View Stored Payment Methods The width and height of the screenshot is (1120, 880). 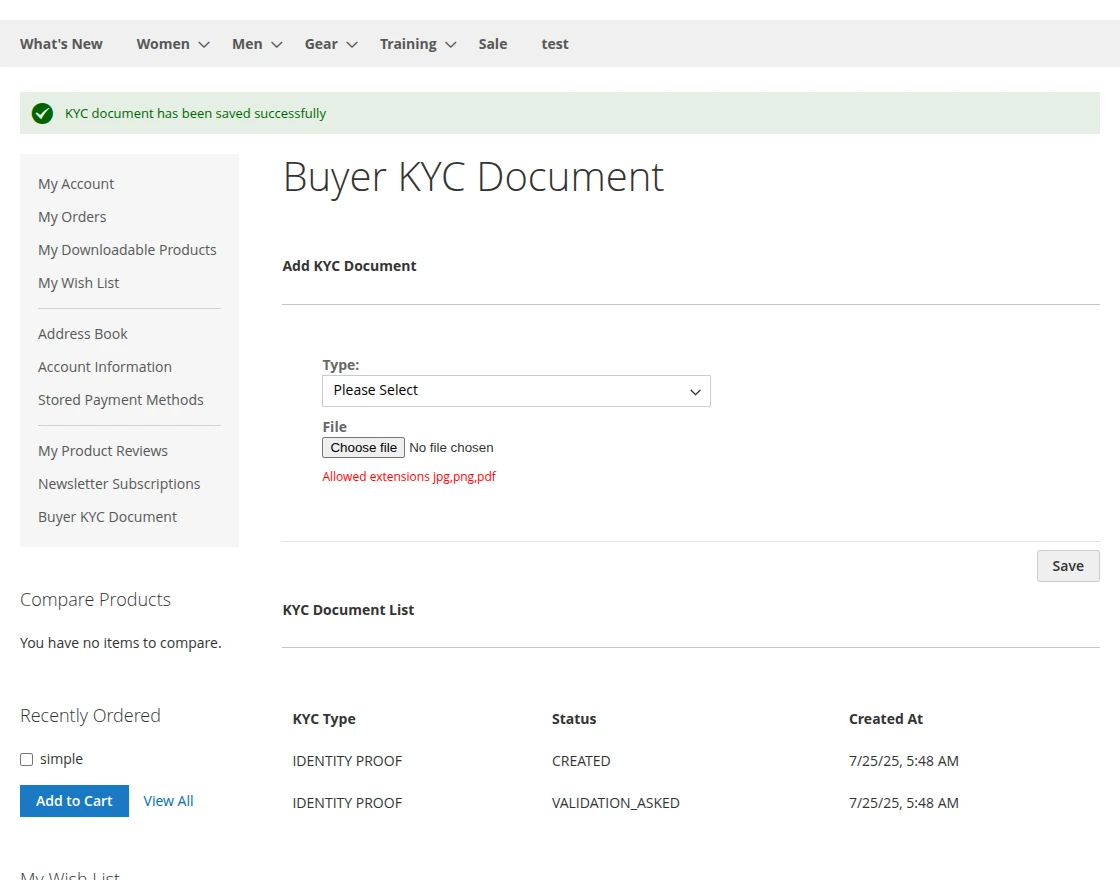click(120, 400)
